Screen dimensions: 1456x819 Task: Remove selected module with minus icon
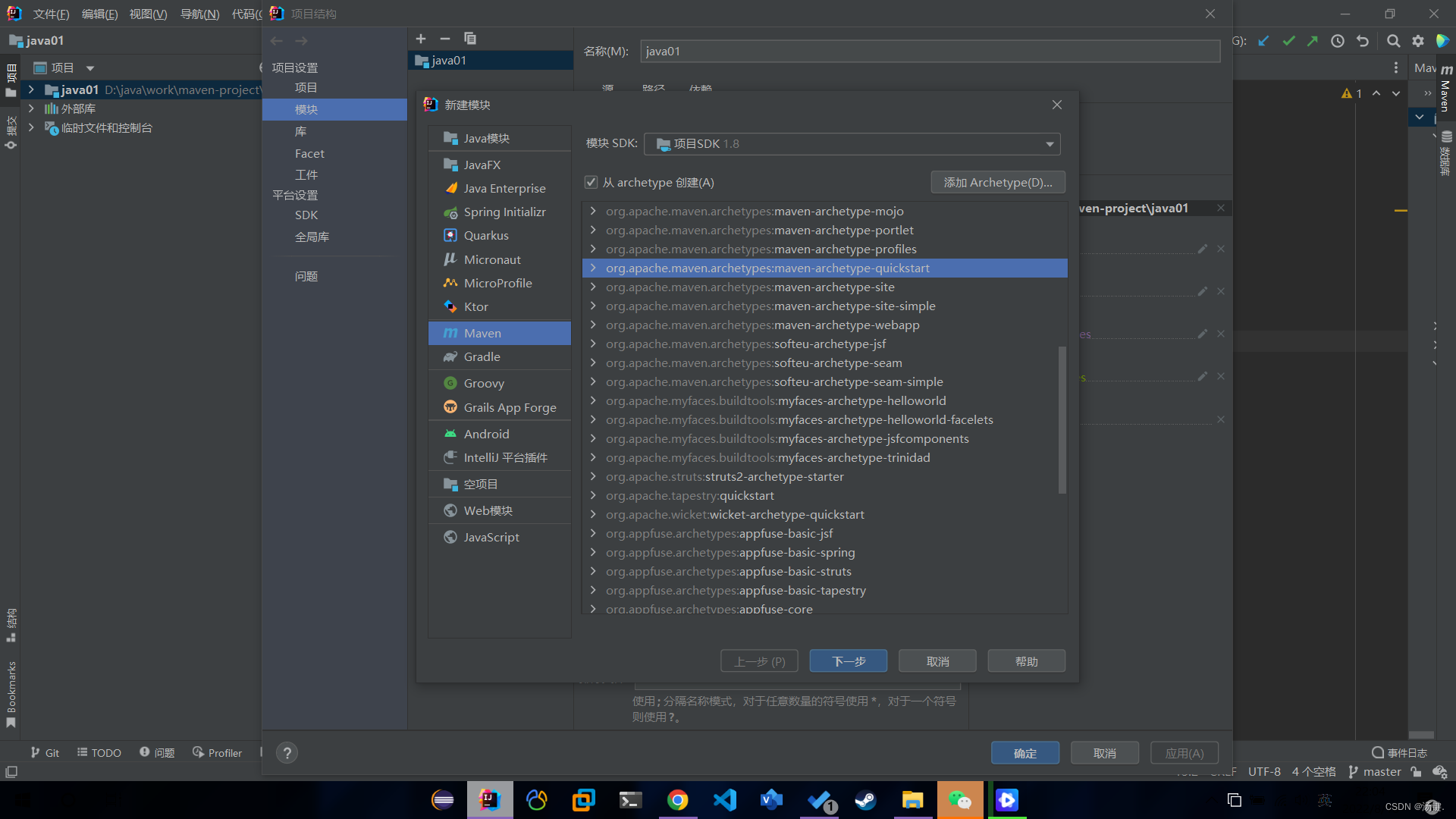445,38
